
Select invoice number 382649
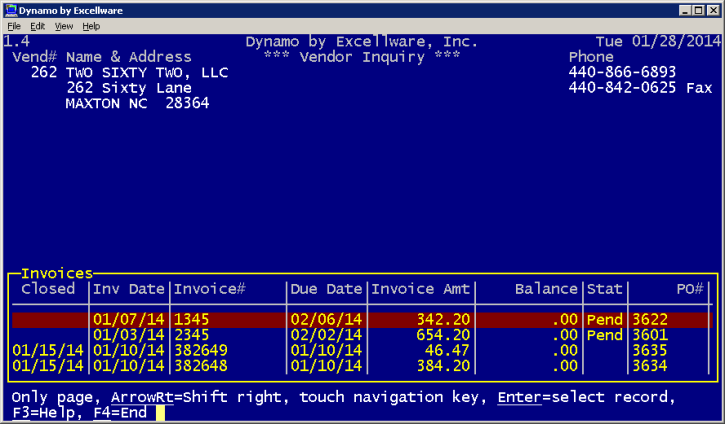[x=201, y=350]
